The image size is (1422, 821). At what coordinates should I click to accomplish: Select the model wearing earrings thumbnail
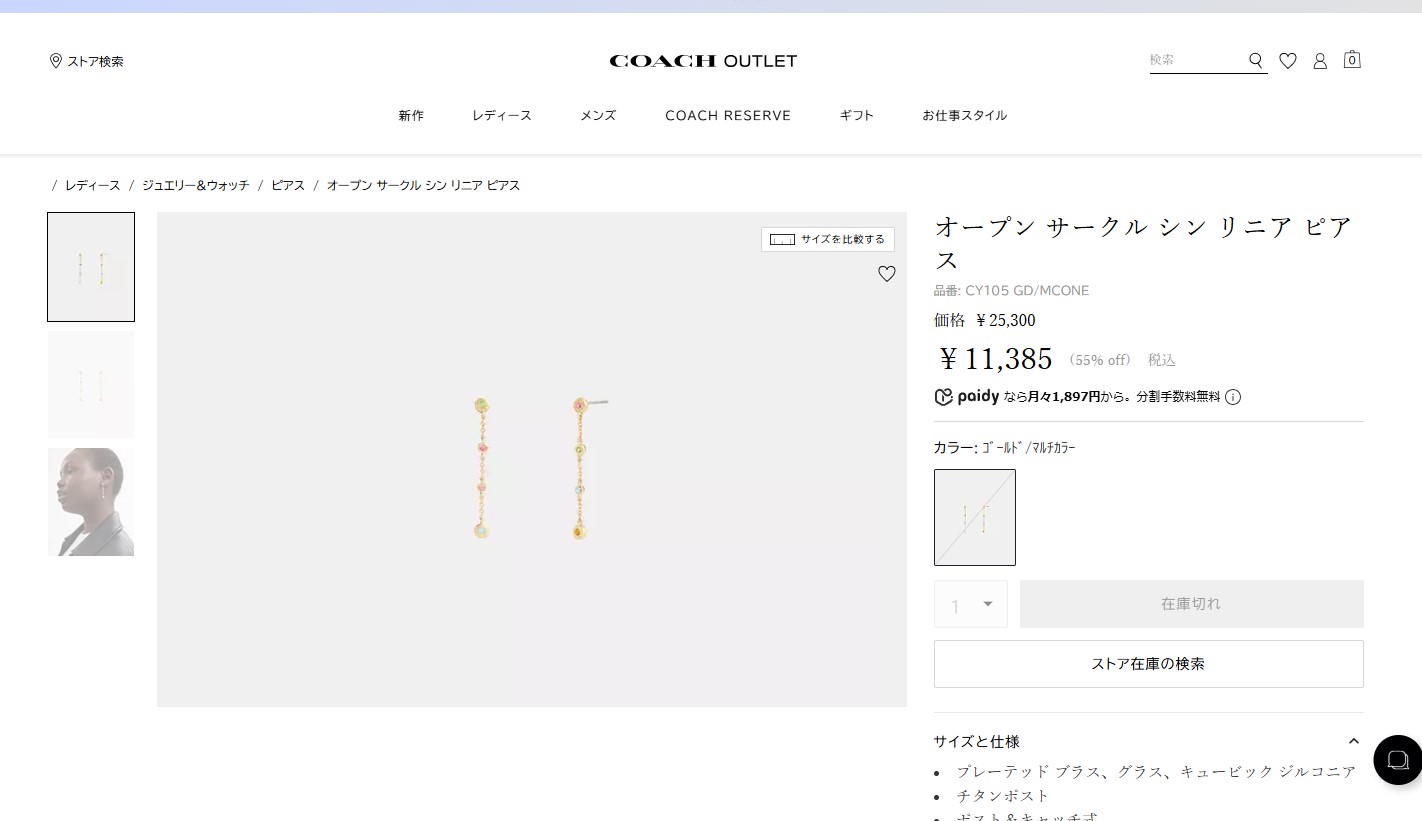click(x=91, y=502)
